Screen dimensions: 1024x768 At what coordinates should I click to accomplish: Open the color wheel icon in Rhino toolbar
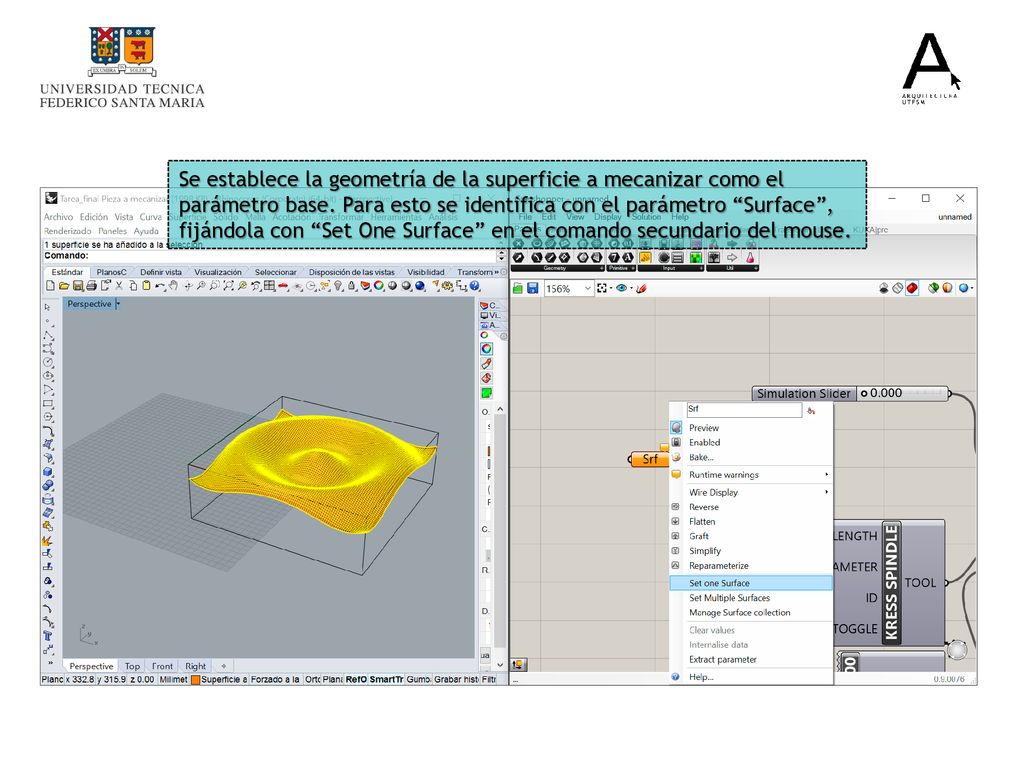(x=379, y=285)
